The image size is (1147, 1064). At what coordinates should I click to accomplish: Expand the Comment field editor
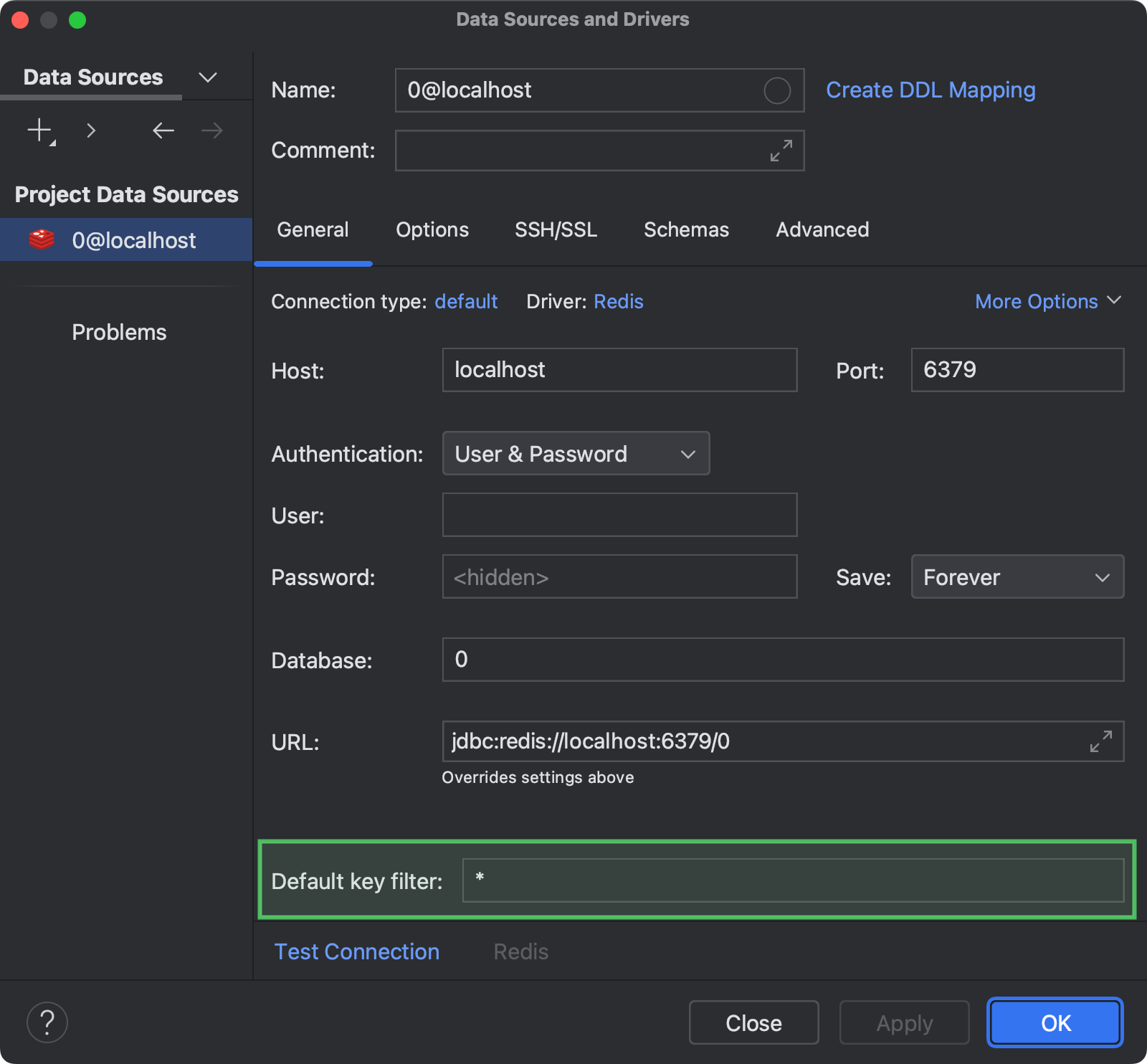click(781, 151)
